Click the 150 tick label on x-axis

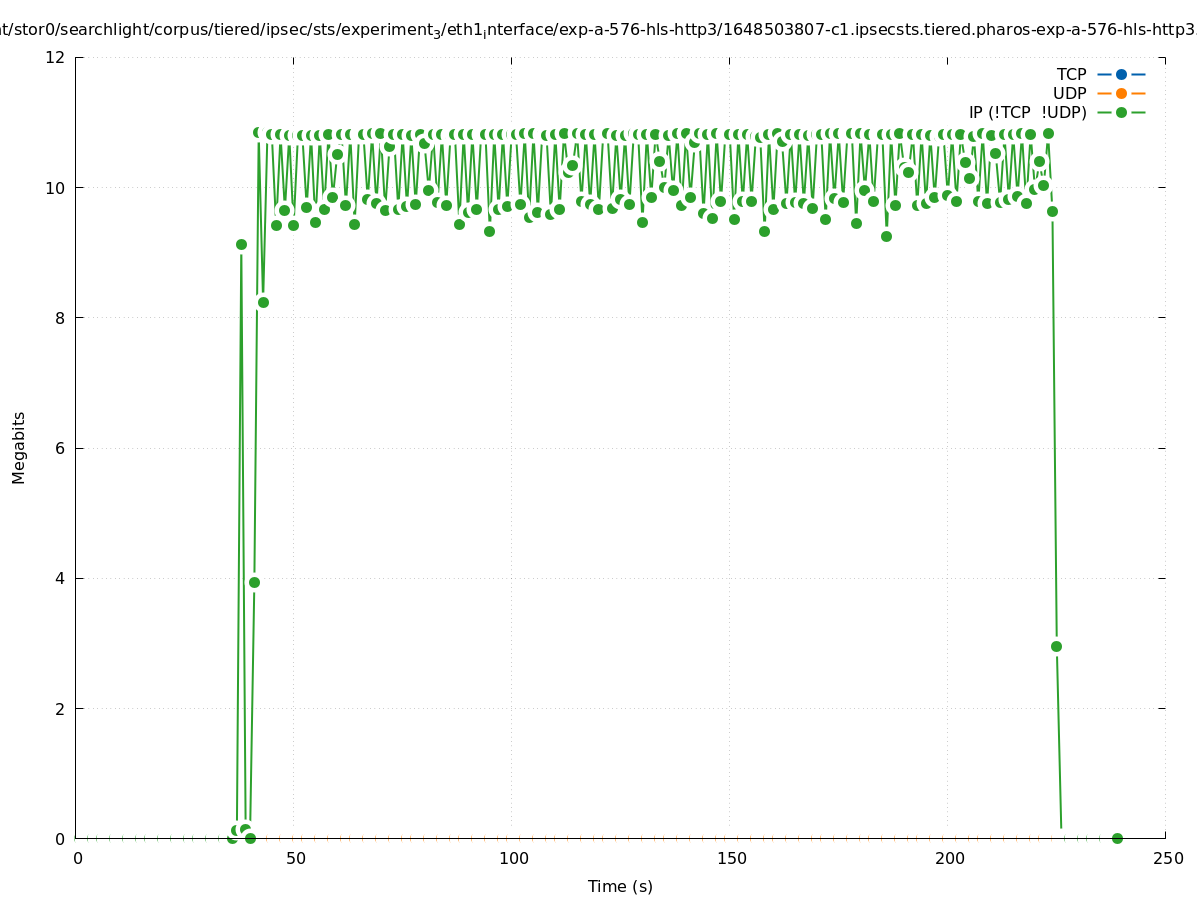731,858
